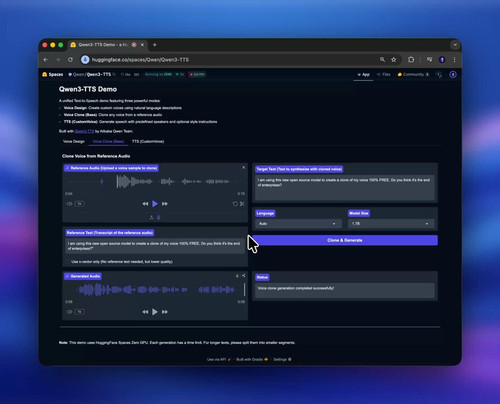Switch to the Voice Design tab
Screen dimensions: 500x404
click(74, 141)
